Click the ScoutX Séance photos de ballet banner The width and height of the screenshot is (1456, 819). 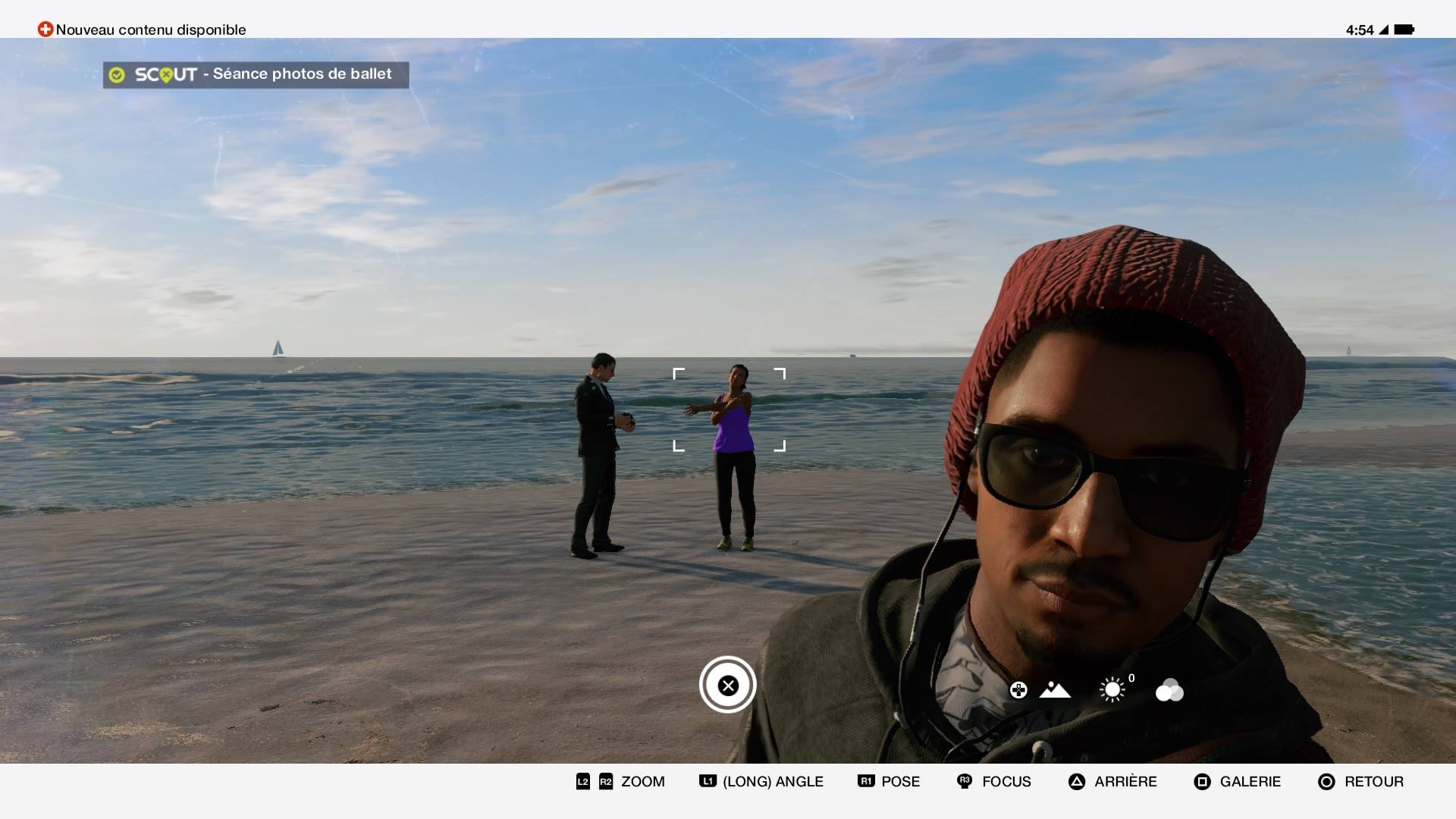point(256,74)
